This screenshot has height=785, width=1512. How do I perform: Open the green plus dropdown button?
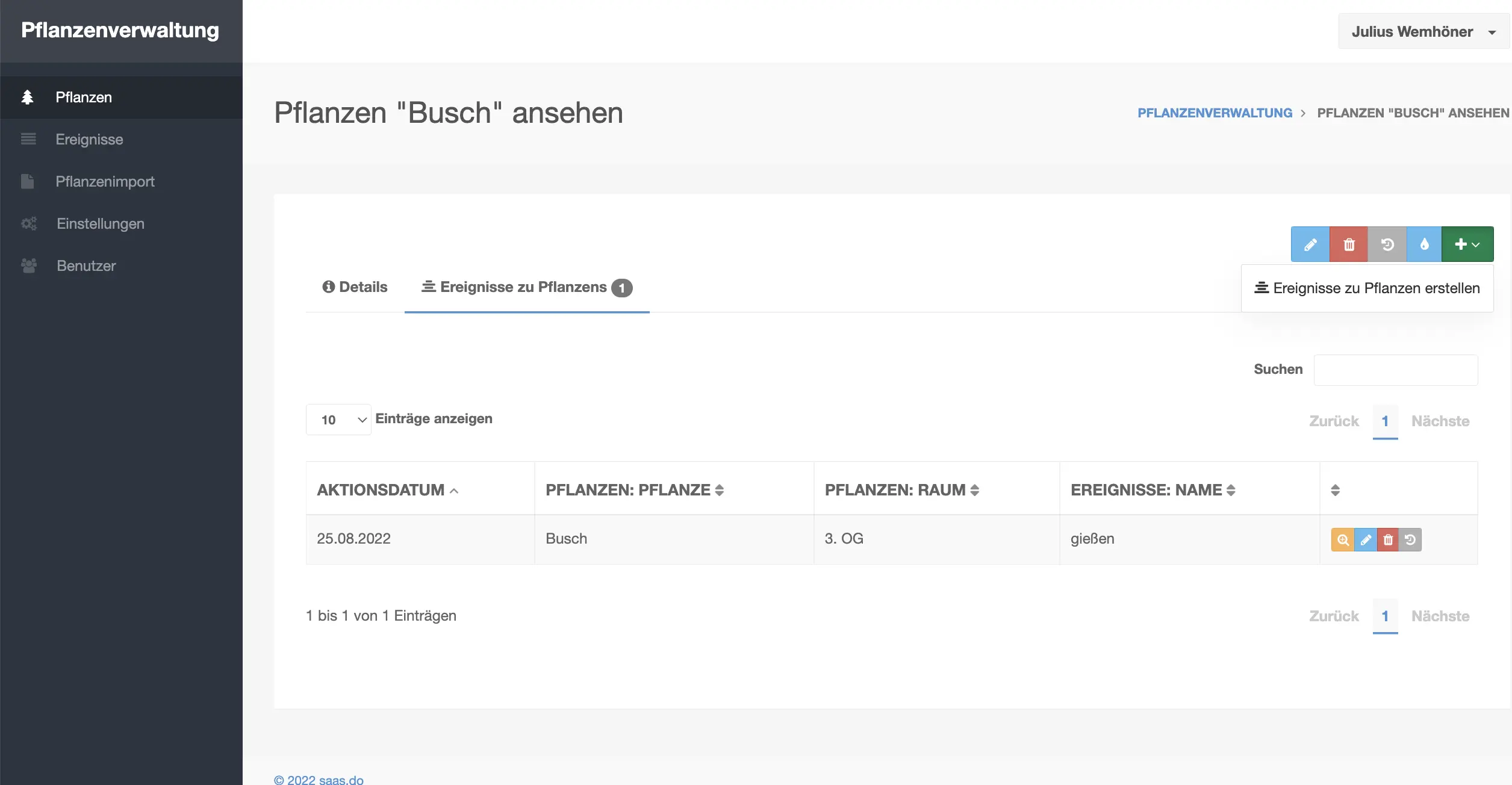click(x=1467, y=244)
